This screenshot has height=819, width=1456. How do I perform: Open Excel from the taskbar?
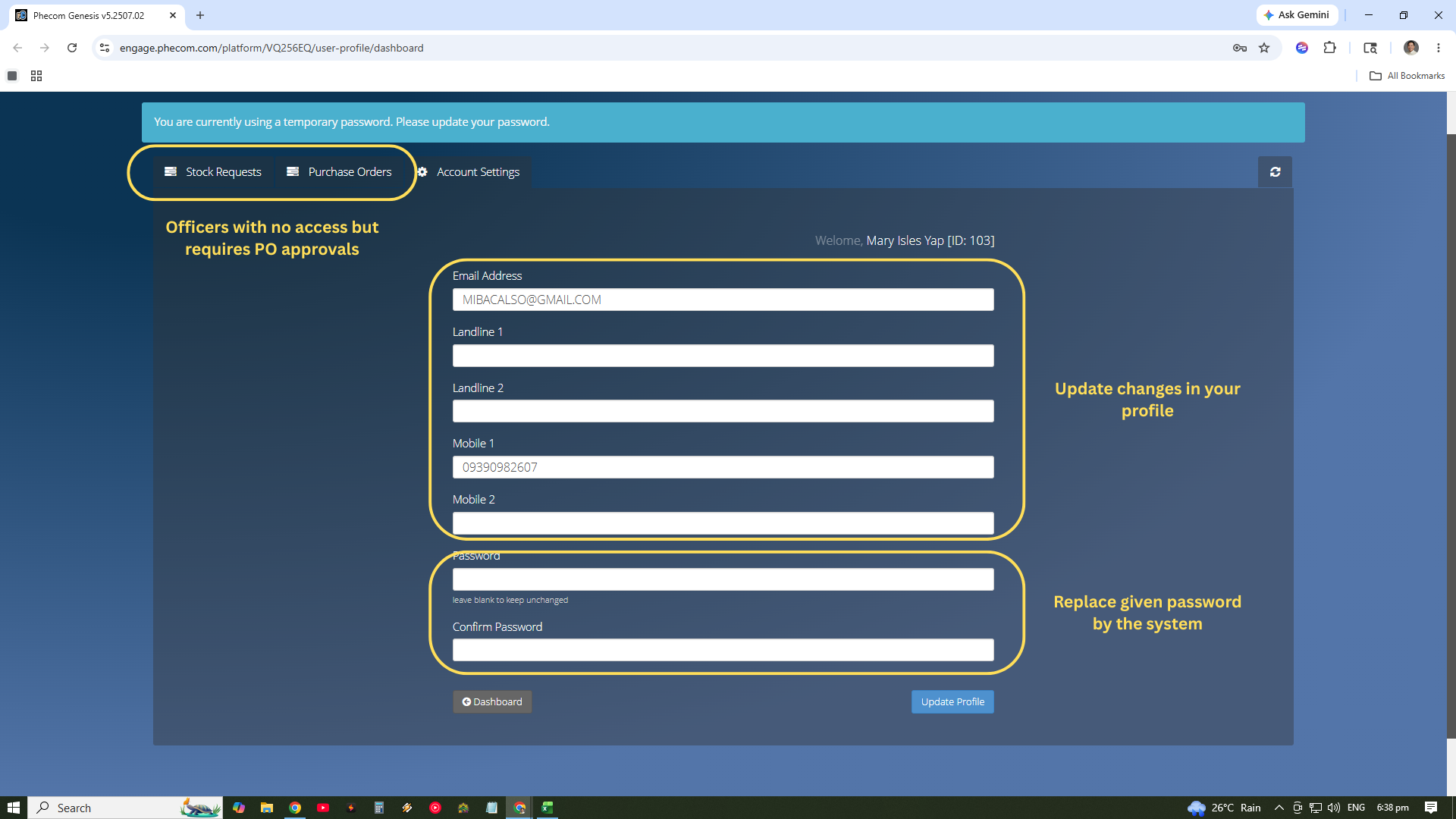click(548, 808)
